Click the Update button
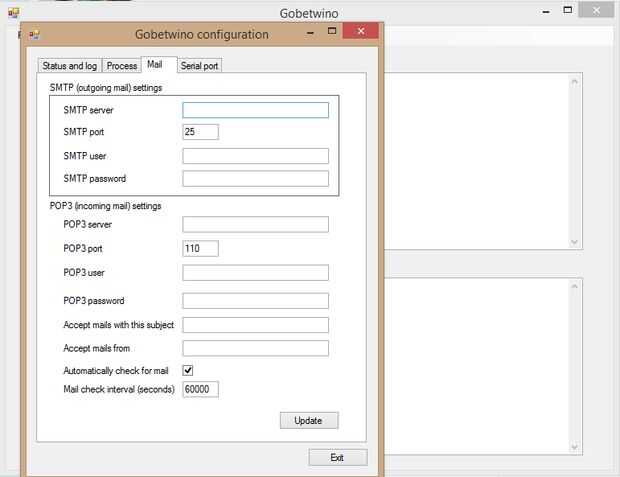The image size is (620, 477). [309, 420]
